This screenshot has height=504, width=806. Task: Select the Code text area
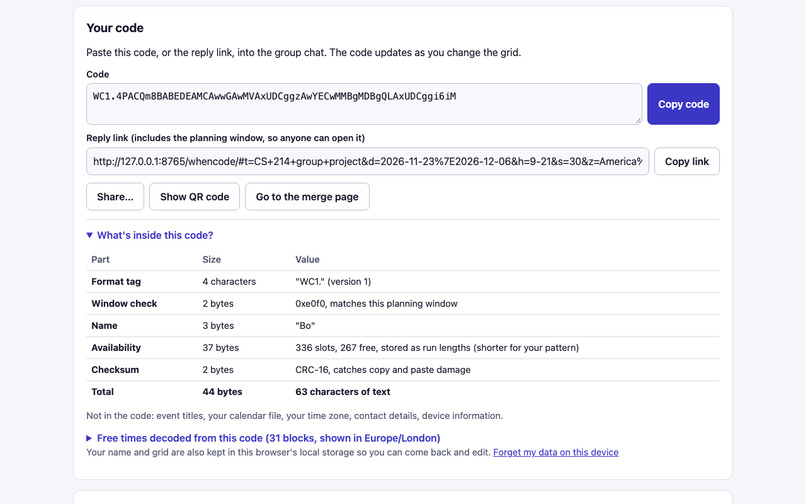tap(364, 104)
